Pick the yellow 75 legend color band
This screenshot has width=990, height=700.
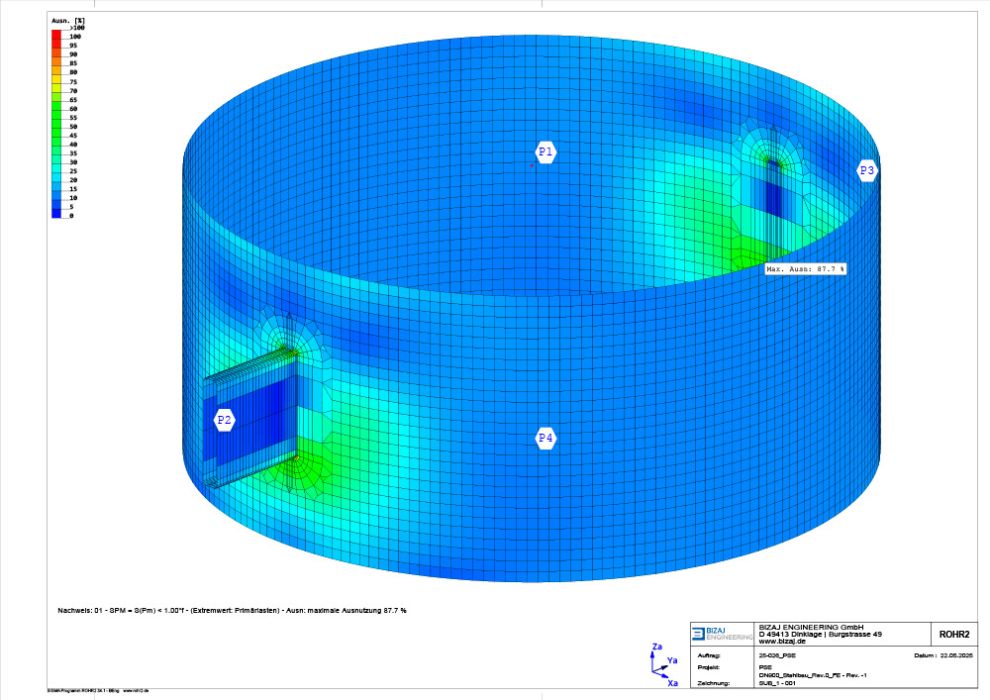click(x=58, y=82)
